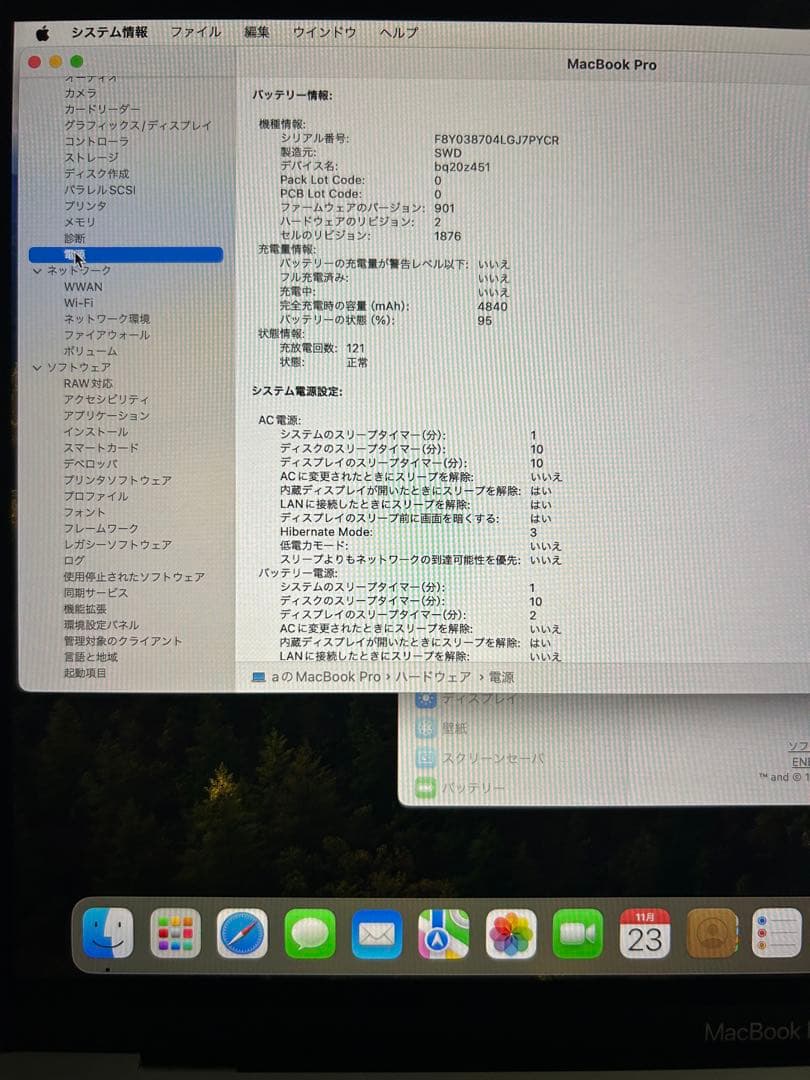810x1080 pixels.
Task: Collapse the ネットワーク section
Action: (x=37, y=270)
